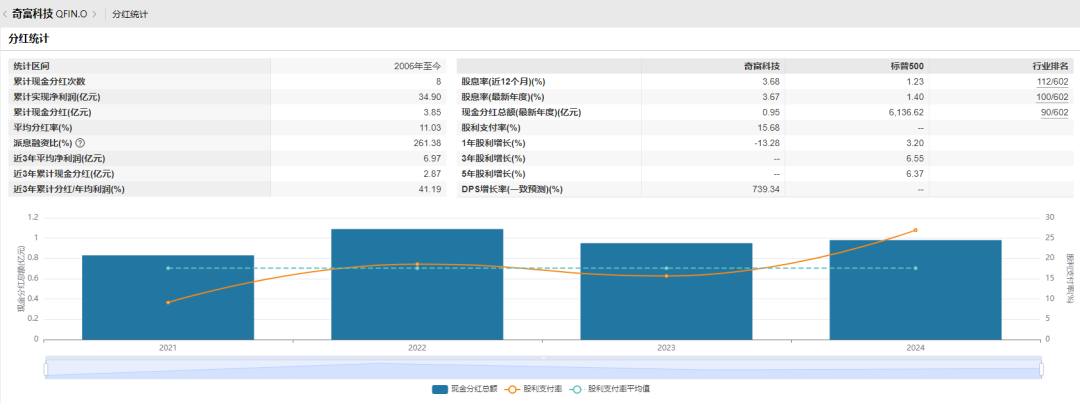The height and width of the screenshot is (403, 1080).
Task: Click stock name 奇富科技 QFIN.O
Action: (50, 14)
